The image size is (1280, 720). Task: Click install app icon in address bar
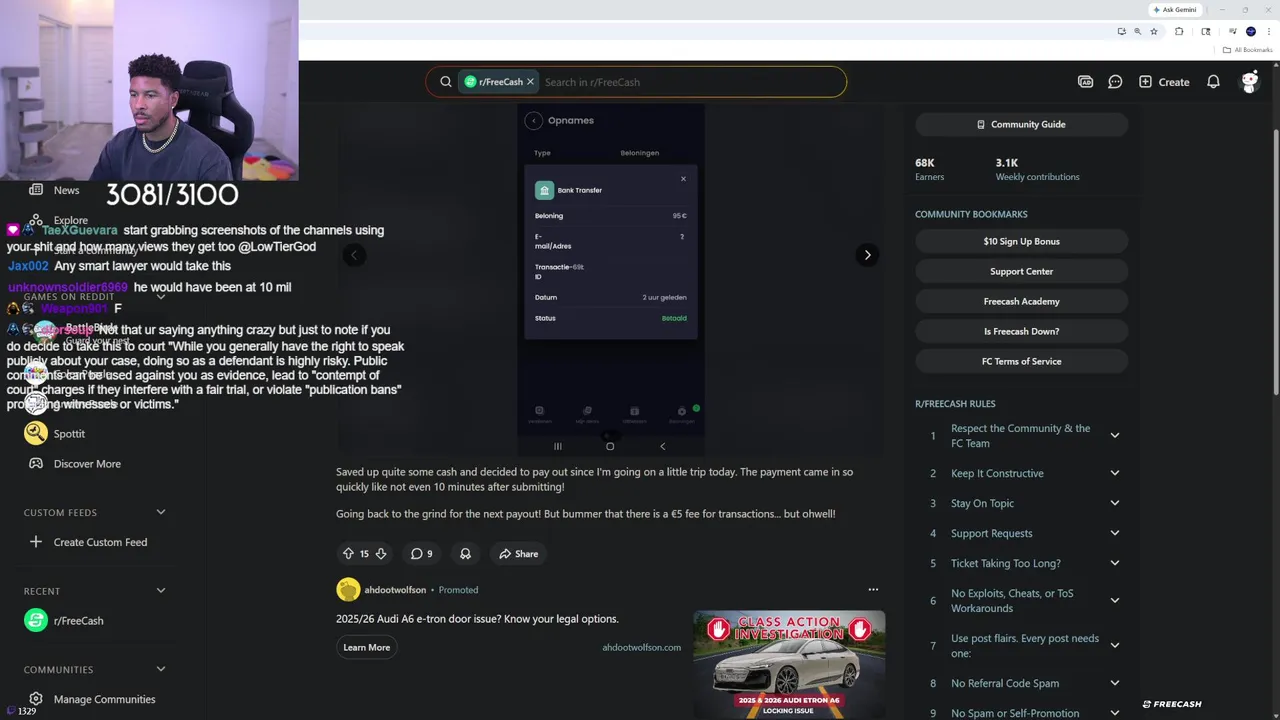point(1121,31)
